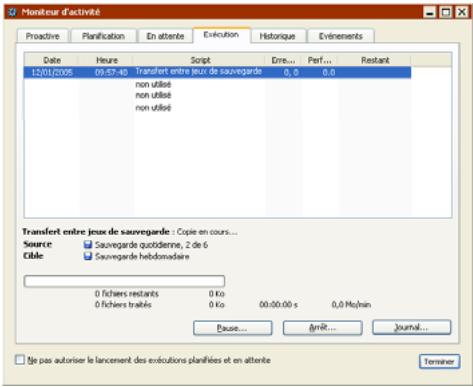
Task: Click 'Sauvegarde hebdomadaire' text
Action: click(142, 256)
